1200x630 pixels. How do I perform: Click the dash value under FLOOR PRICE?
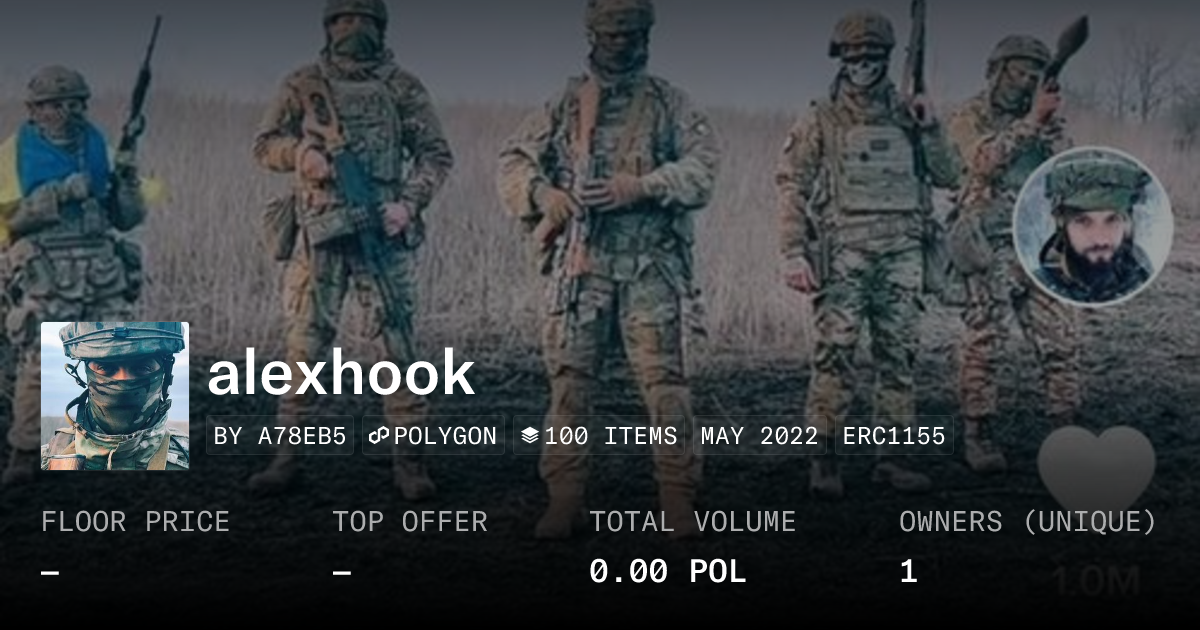51,573
